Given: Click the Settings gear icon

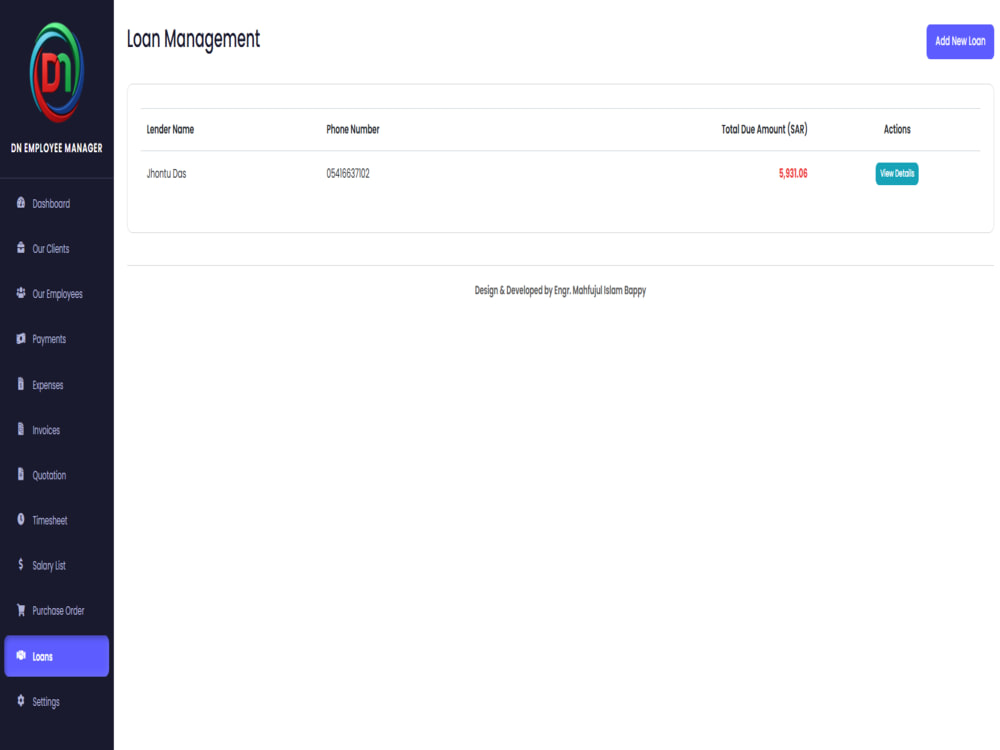Looking at the screenshot, I should 20,701.
